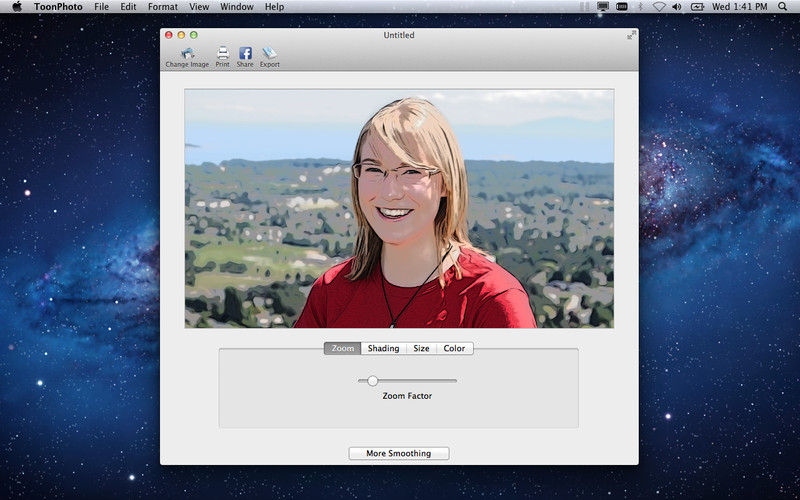Click the battery status icon

point(697,7)
